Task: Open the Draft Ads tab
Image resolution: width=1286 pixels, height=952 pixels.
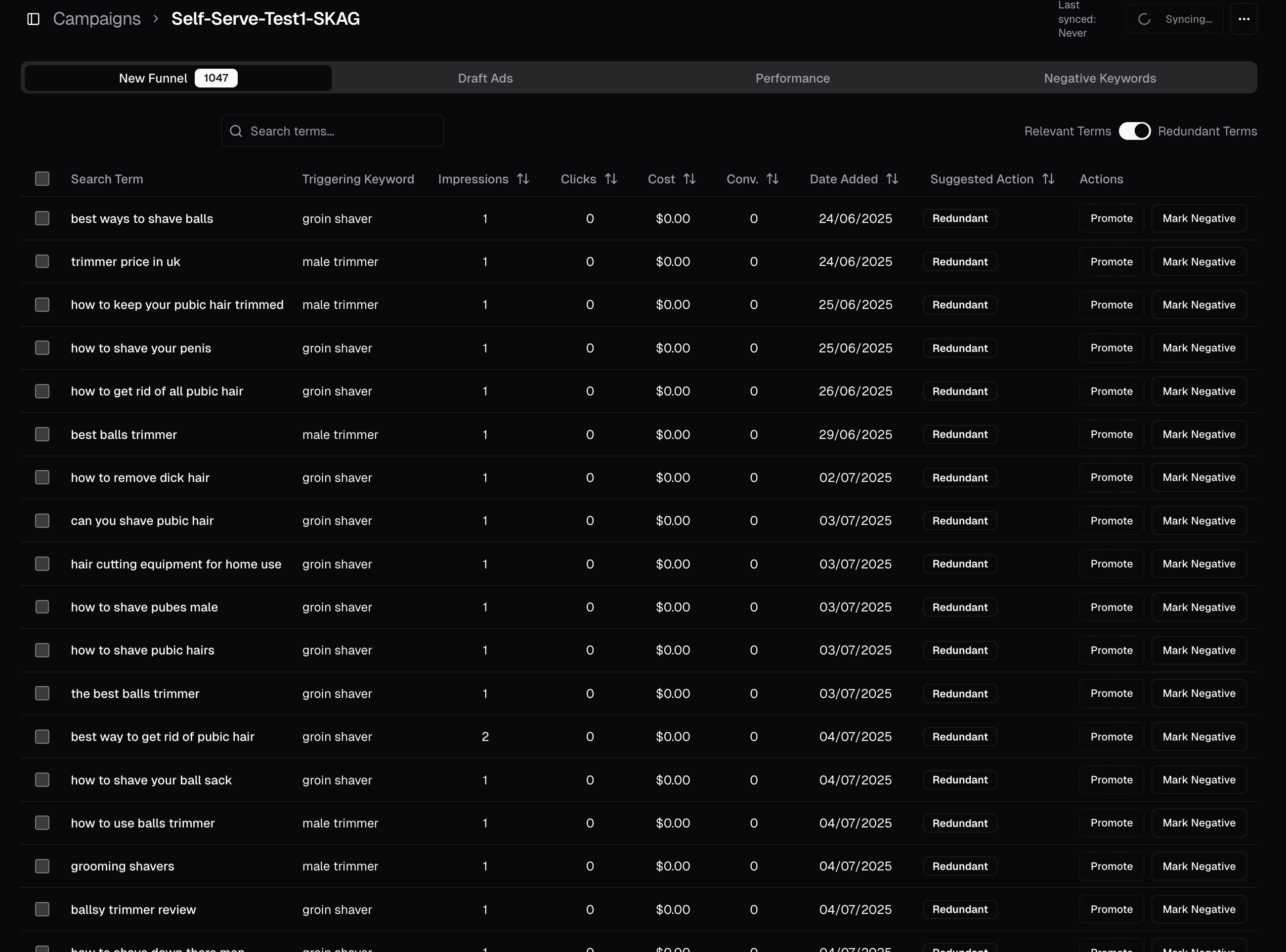Action: [485, 78]
